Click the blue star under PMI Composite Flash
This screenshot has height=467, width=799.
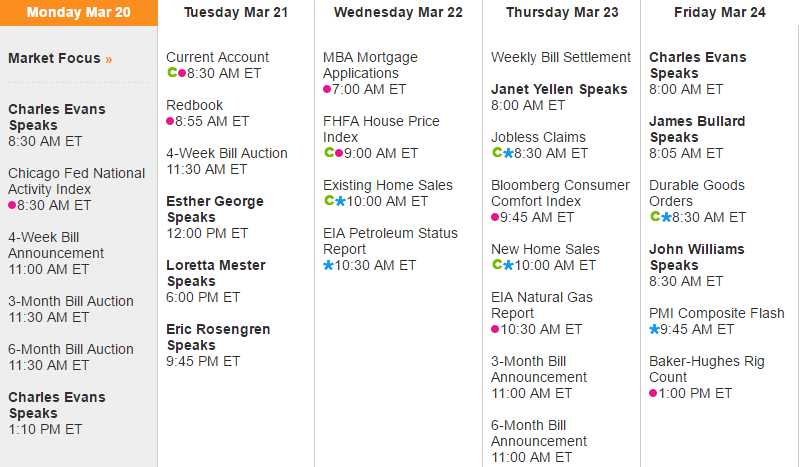(x=654, y=330)
